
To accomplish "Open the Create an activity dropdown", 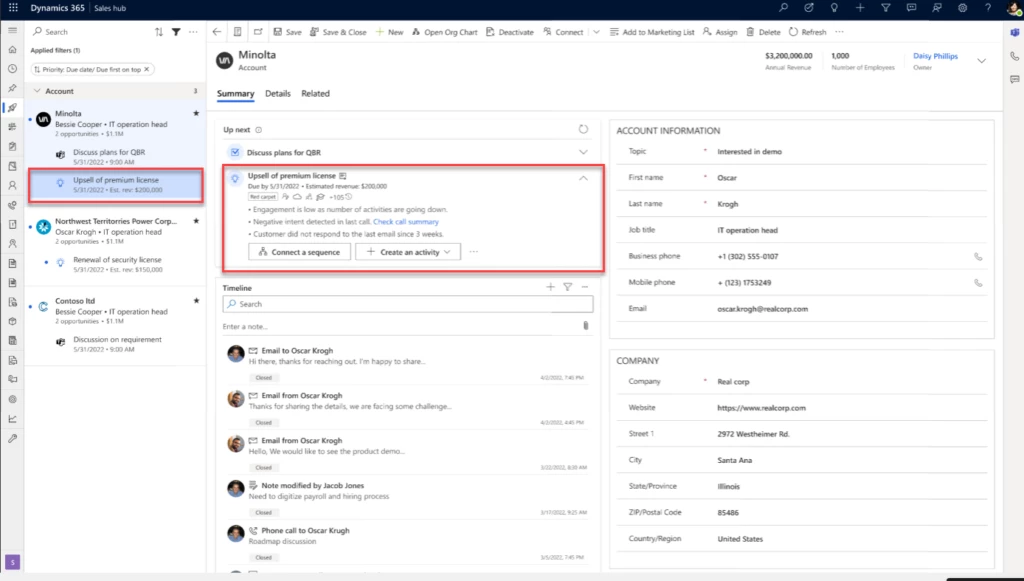I will point(448,252).
